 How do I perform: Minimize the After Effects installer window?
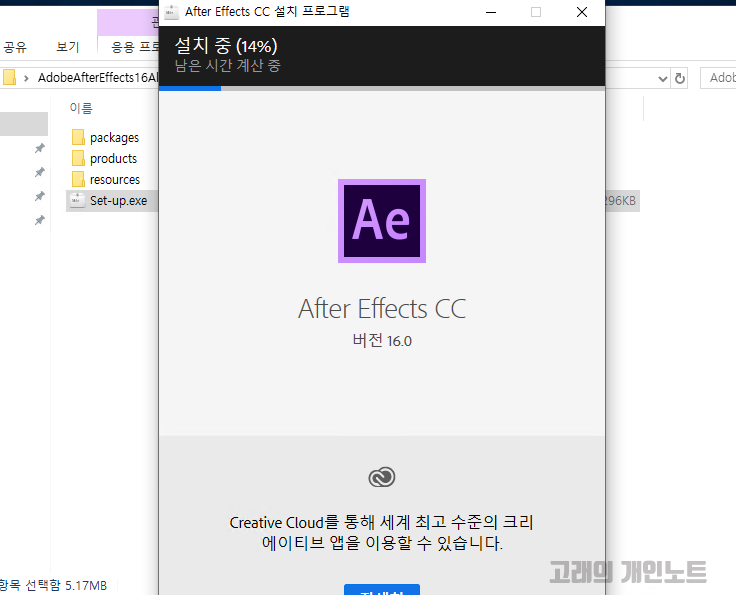[491, 12]
